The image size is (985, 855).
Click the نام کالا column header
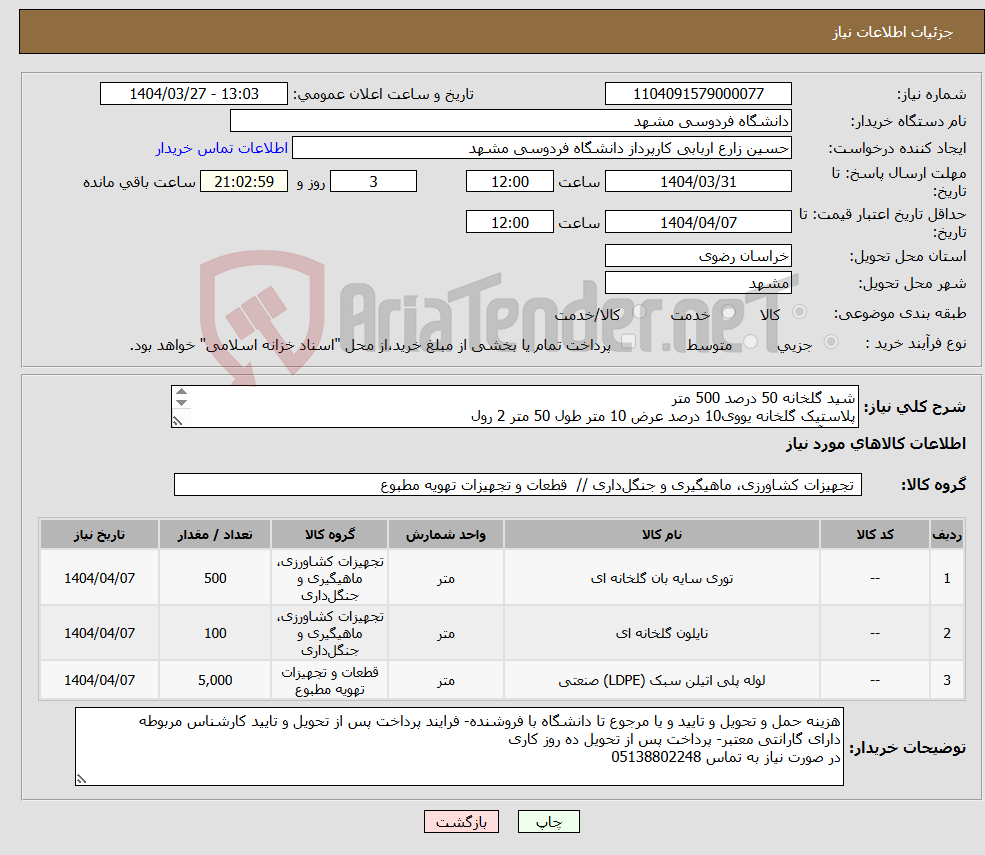pyautogui.click(x=661, y=534)
